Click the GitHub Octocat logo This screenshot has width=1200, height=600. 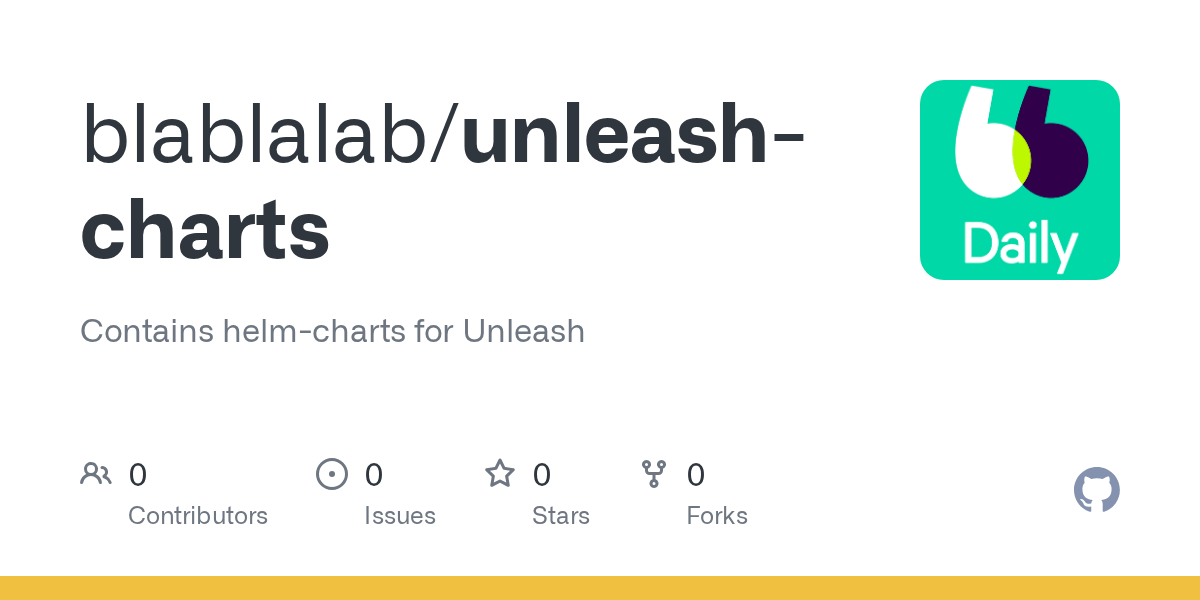tap(1096, 490)
